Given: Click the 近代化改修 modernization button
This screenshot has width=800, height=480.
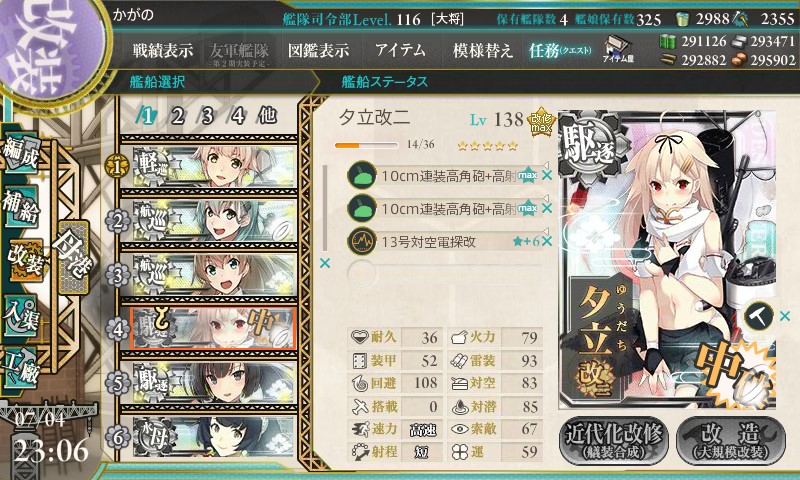Looking at the screenshot, I should point(614,440).
